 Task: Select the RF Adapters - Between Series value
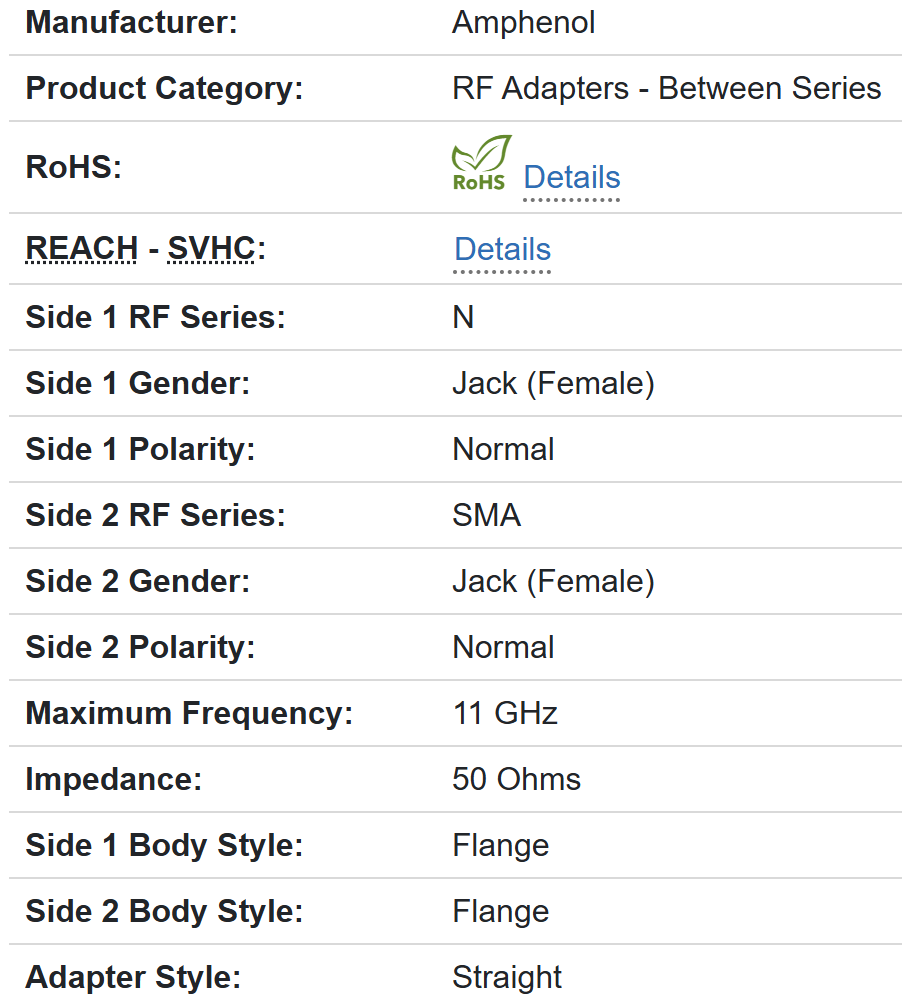pyautogui.click(x=666, y=89)
